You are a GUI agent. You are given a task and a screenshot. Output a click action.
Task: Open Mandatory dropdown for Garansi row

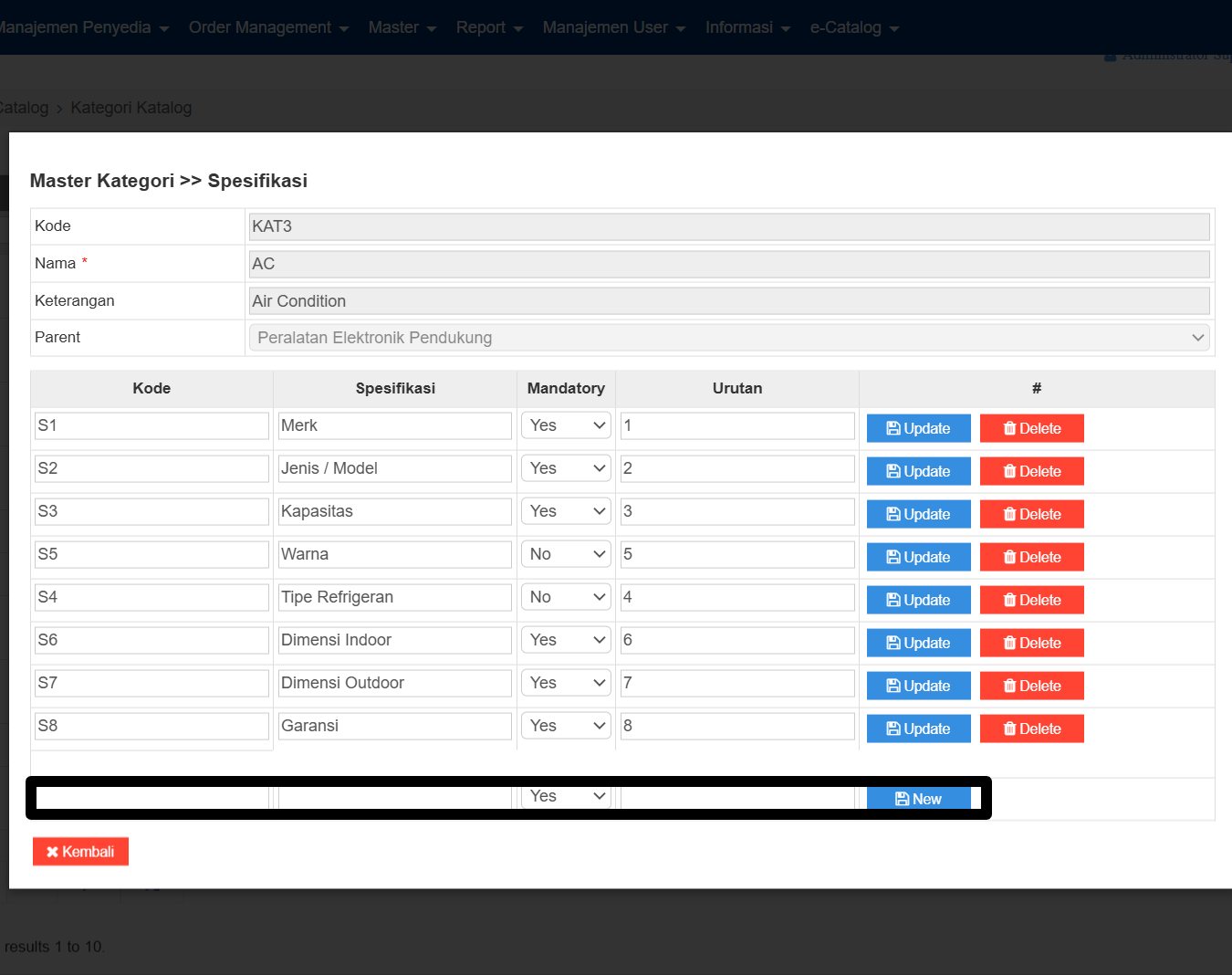point(567,726)
